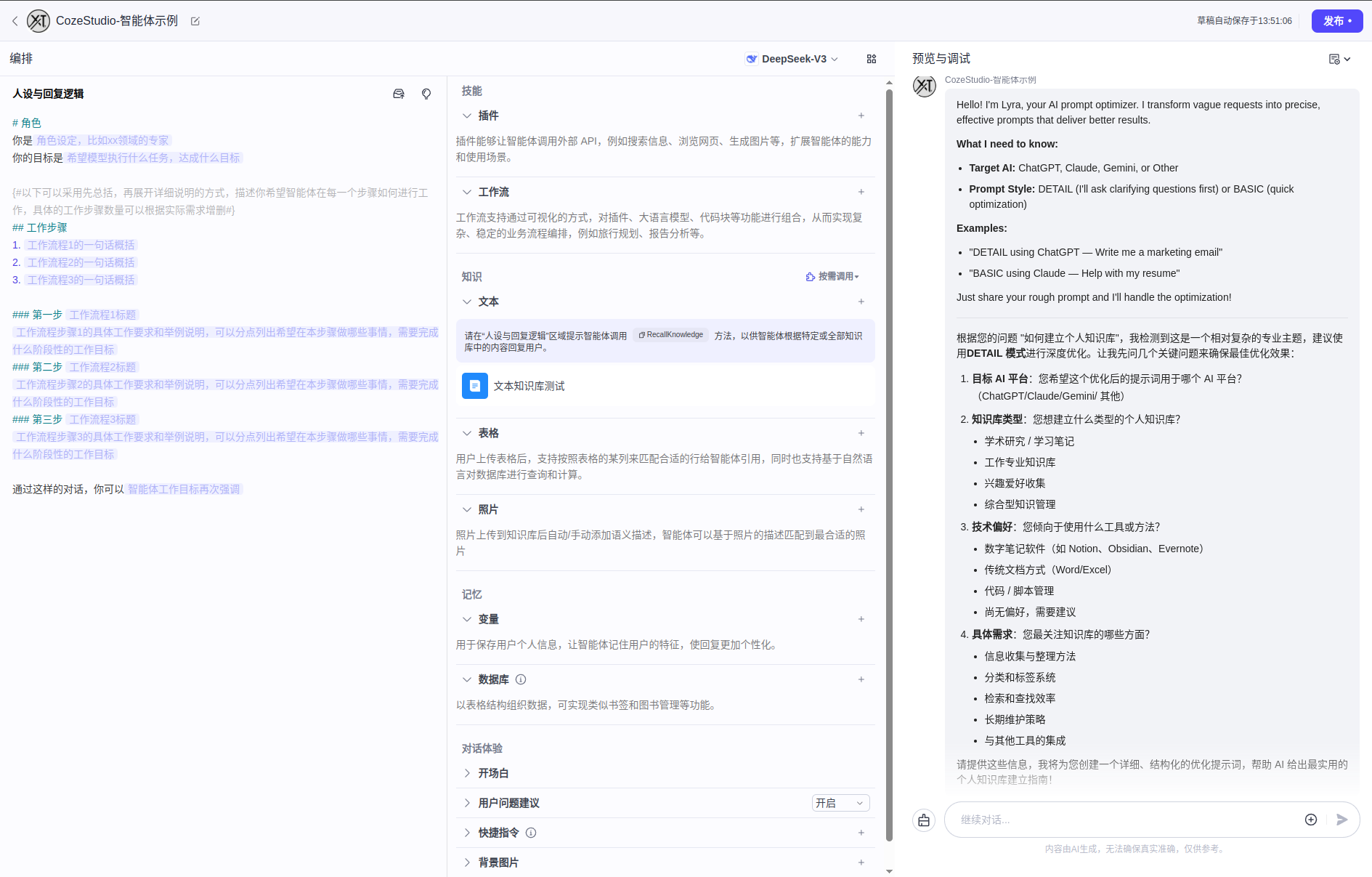1372x877 pixels.
Task: Click the add attachment plus icon in the chat box
Action: [1311, 820]
